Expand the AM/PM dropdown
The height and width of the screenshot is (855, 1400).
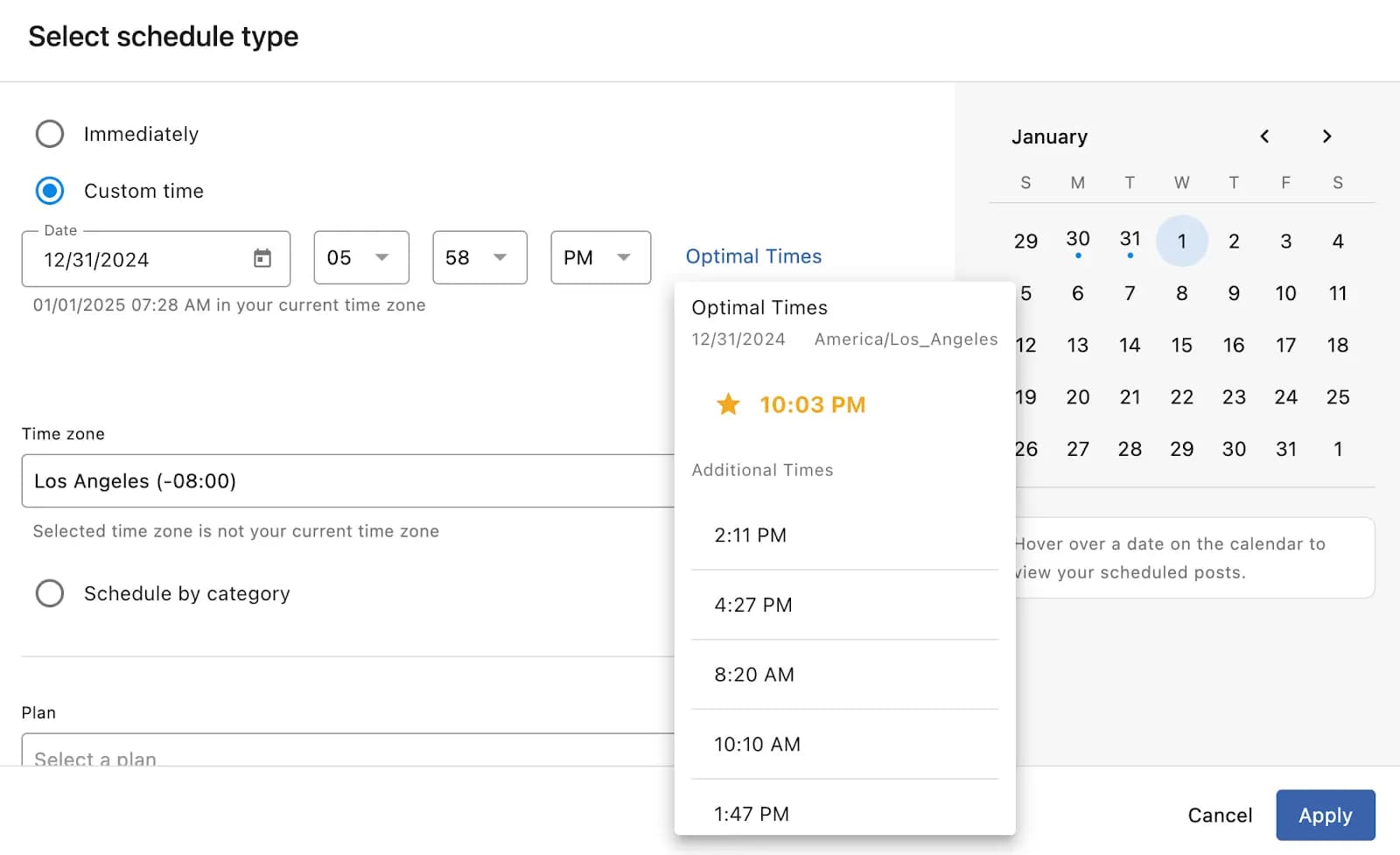tap(599, 258)
